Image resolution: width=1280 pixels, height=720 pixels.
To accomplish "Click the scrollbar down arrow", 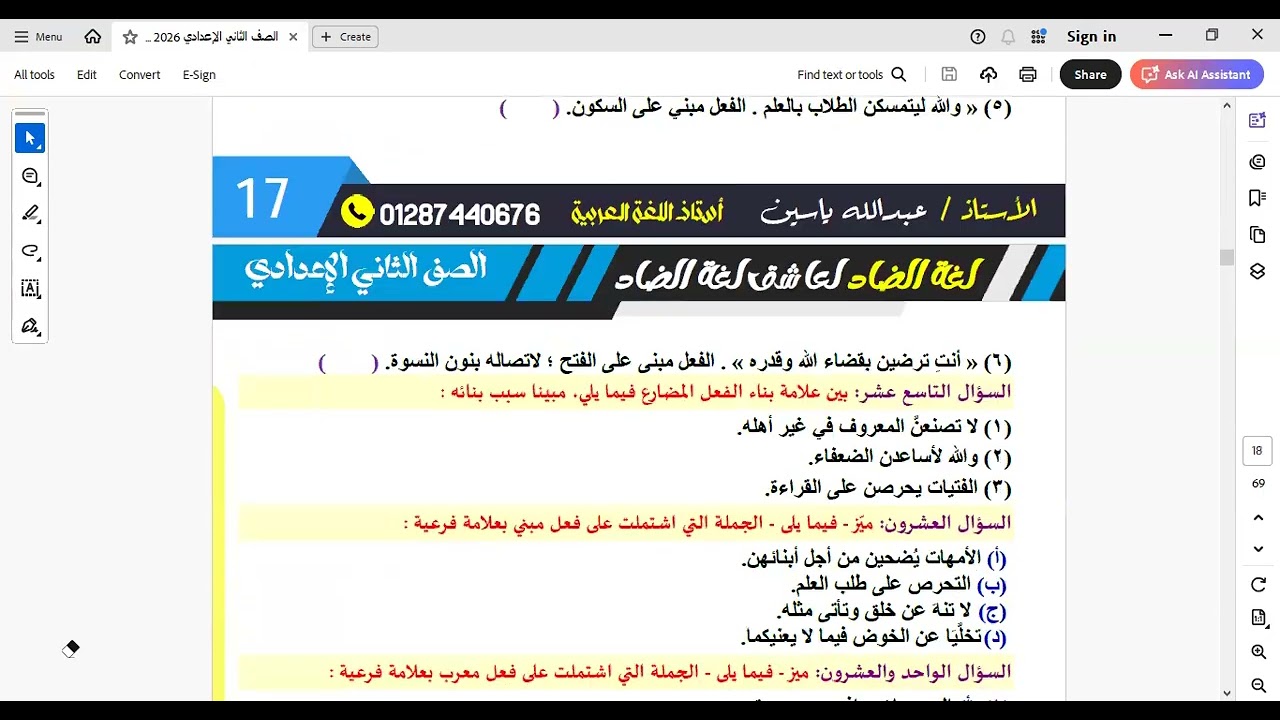I will pos(1227,692).
